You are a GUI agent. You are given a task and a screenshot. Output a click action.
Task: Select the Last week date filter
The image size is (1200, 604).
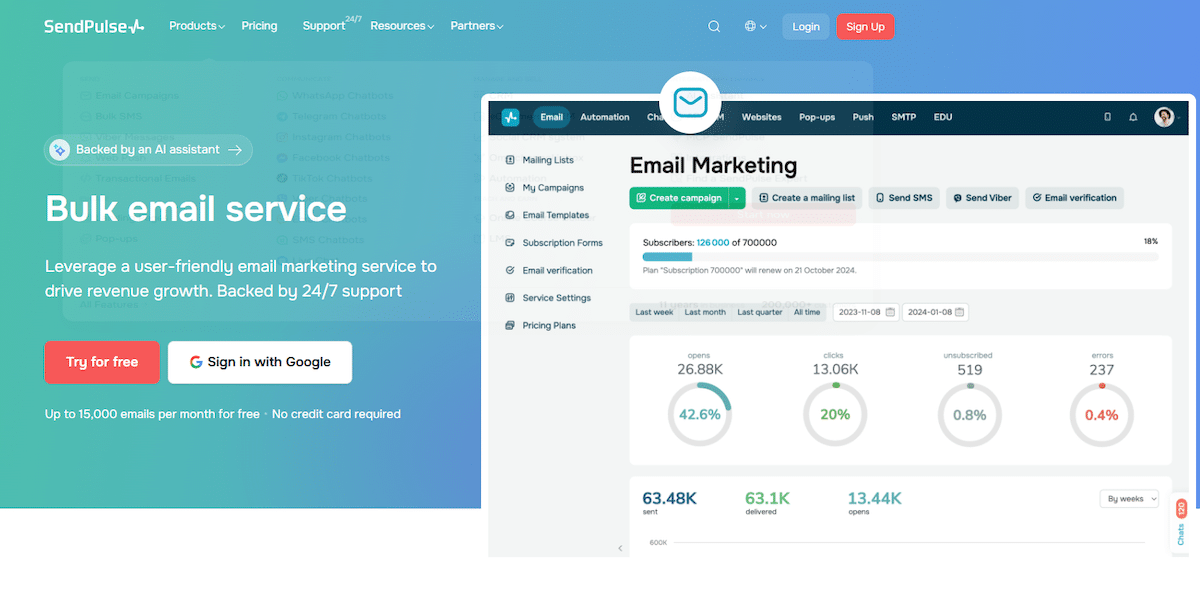click(x=655, y=312)
